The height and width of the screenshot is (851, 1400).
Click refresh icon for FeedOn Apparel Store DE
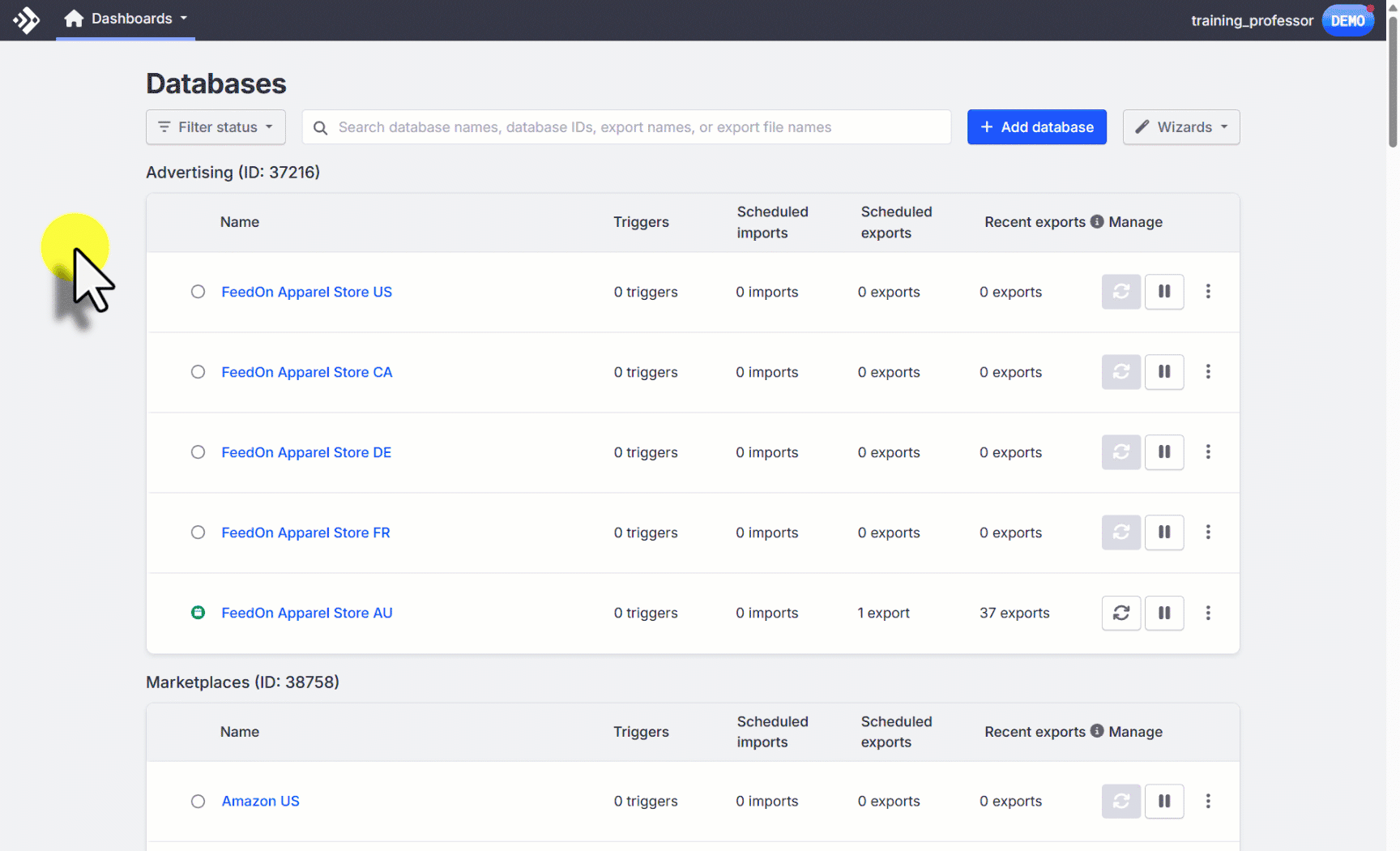pos(1121,452)
